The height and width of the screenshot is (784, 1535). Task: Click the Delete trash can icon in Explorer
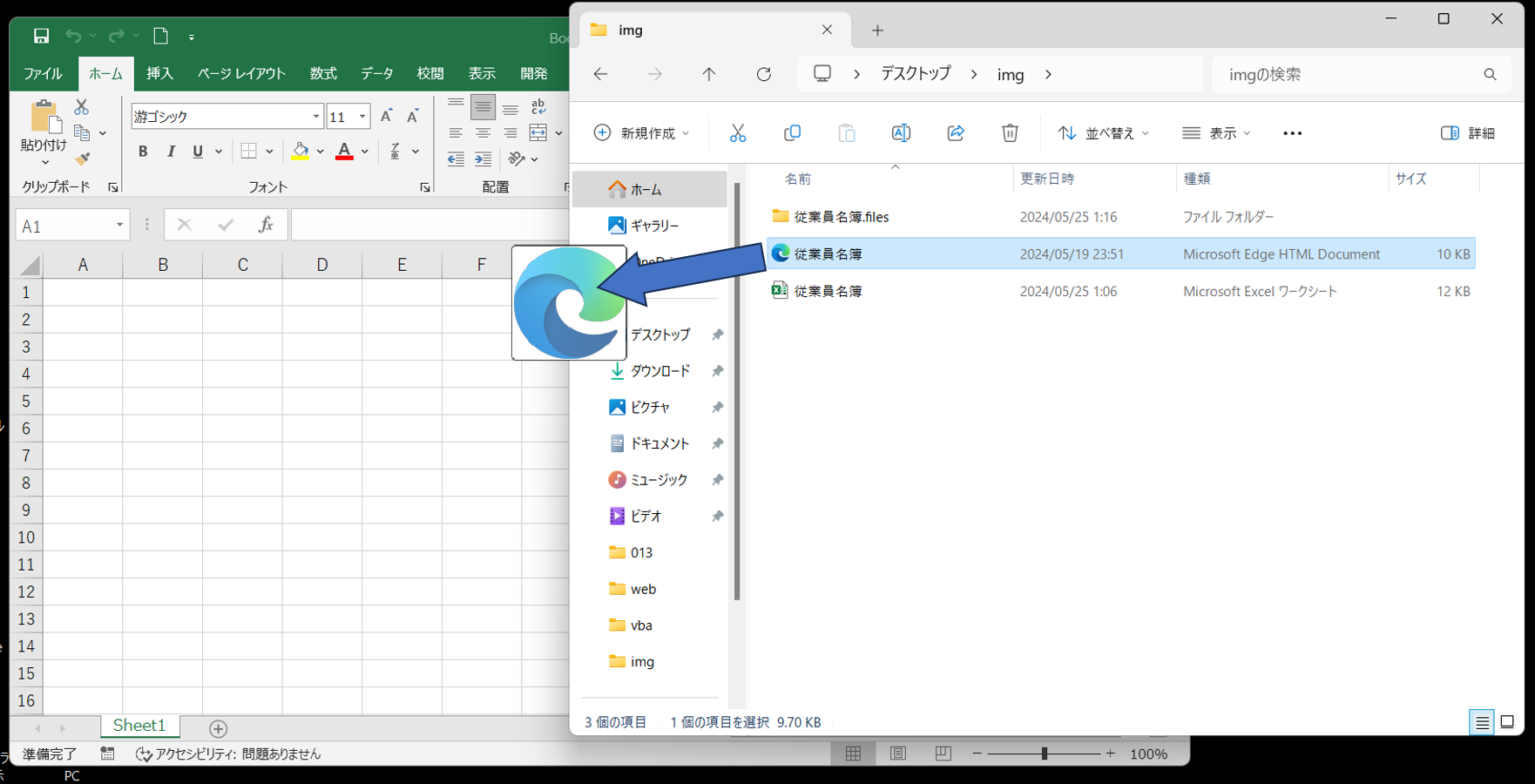pyautogui.click(x=1010, y=133)
